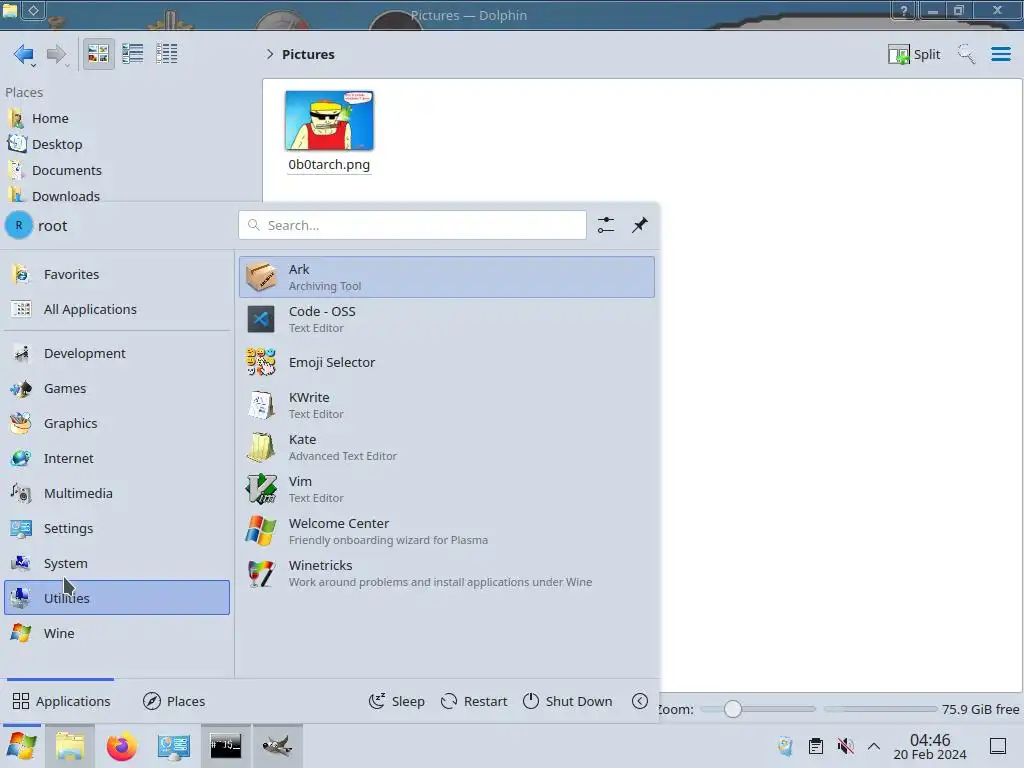
Task: Select Favorites category
Action: 117,274
